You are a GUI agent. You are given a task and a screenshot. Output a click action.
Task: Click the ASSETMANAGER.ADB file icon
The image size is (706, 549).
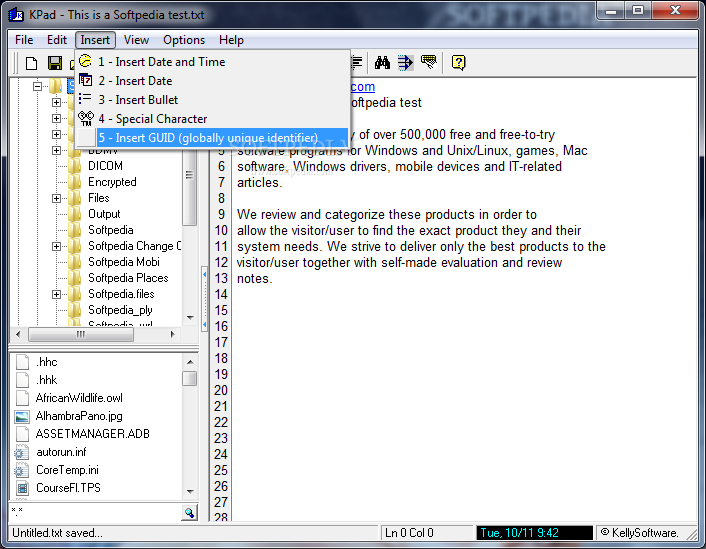pyautogui.click(x=23, y=434)
